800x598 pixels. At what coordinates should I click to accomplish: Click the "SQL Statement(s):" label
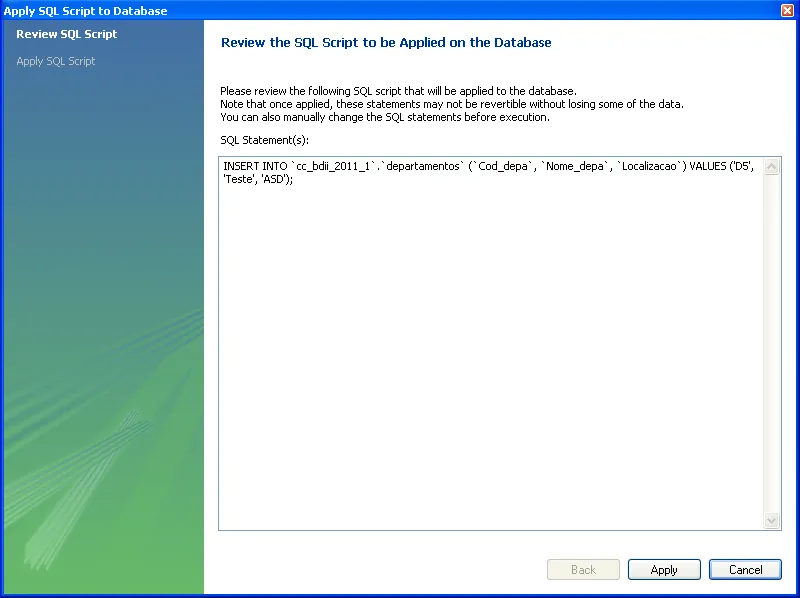click(264, 140)
